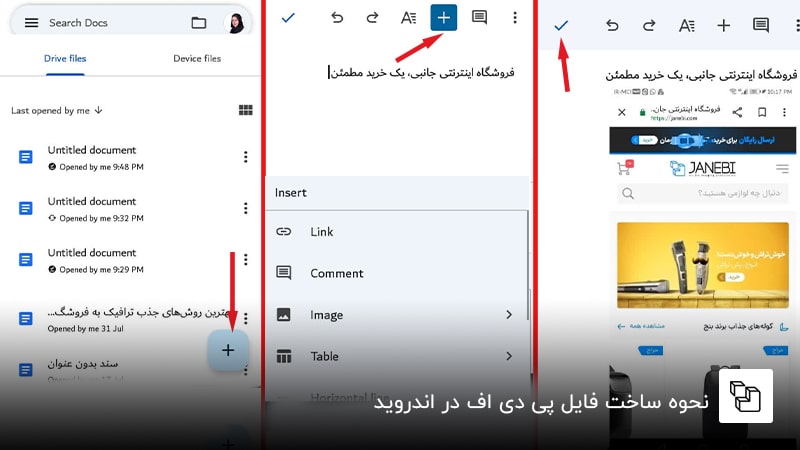Image resolution: width=800 pixels, height=450 pixels.
Task: Add comment icon in right editor toolbar
Action: click(x=761, y=25)
